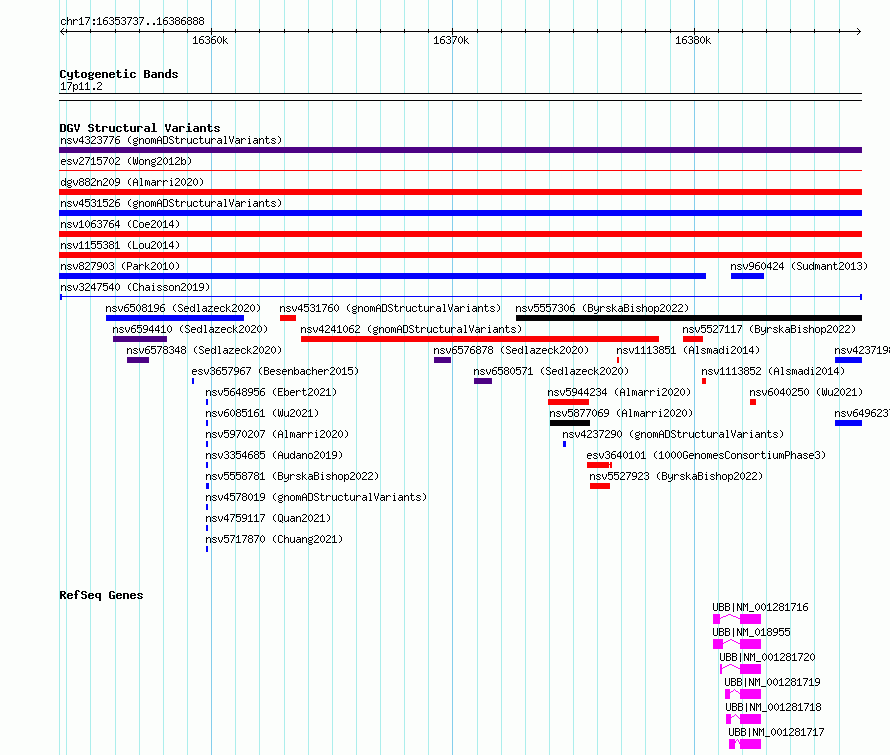Select the purple nsv6578348 bar

coord(138,360)
